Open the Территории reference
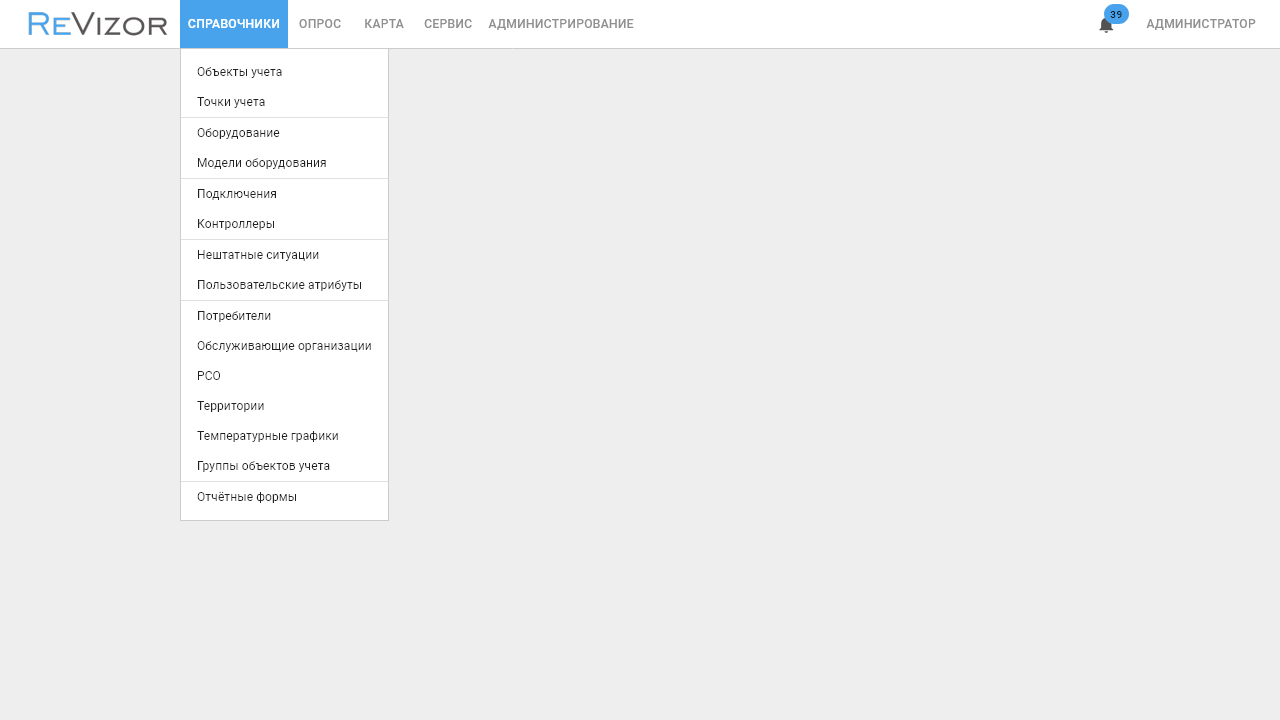 pyautogui.click(x=284, y=406)
